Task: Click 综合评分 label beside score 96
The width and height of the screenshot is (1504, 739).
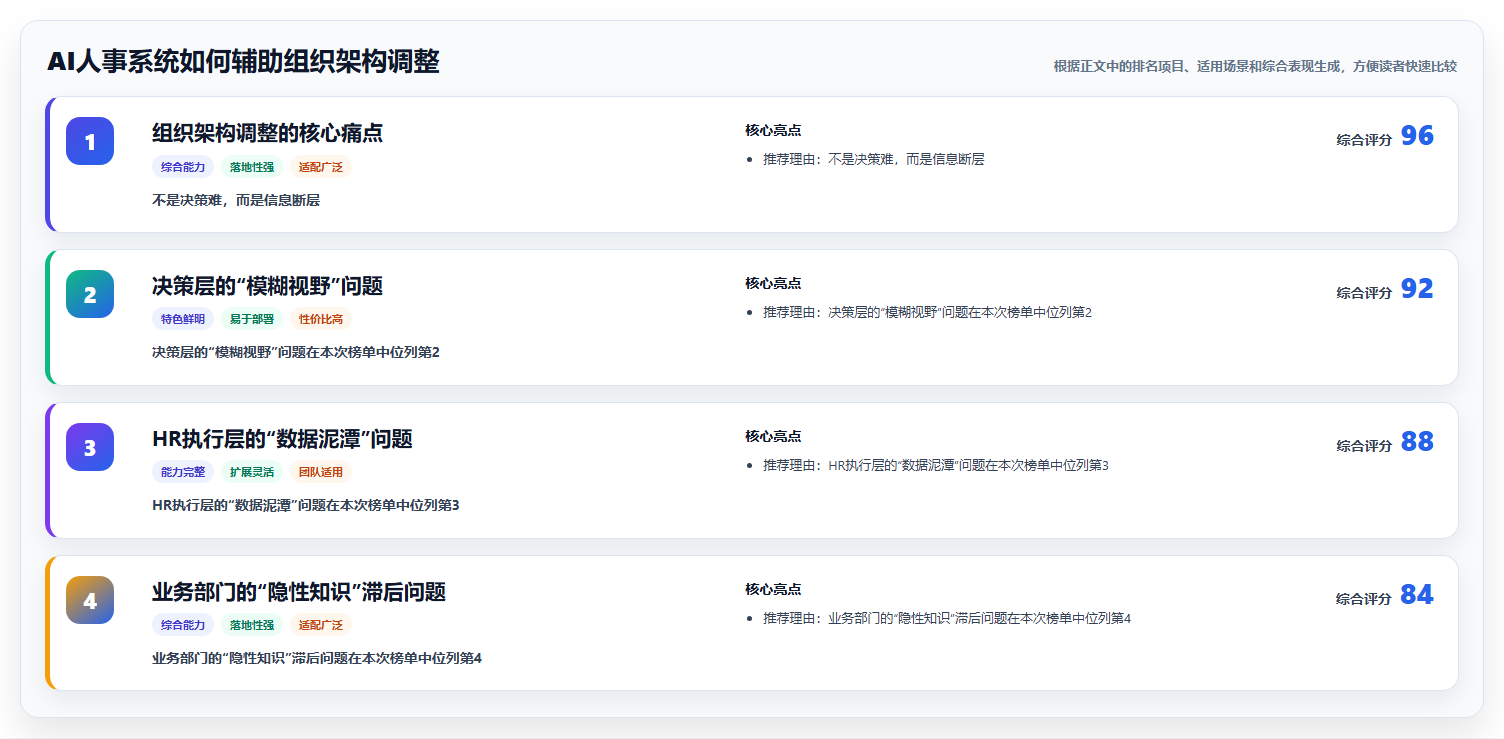Action: [1364, 140]
